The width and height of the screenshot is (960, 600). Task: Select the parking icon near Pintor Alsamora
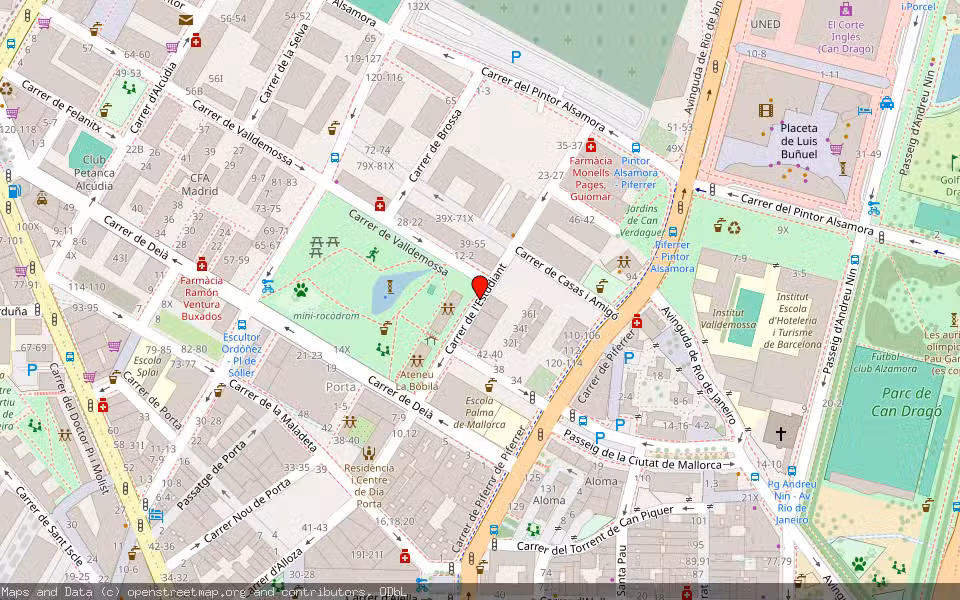click(516, 56)
